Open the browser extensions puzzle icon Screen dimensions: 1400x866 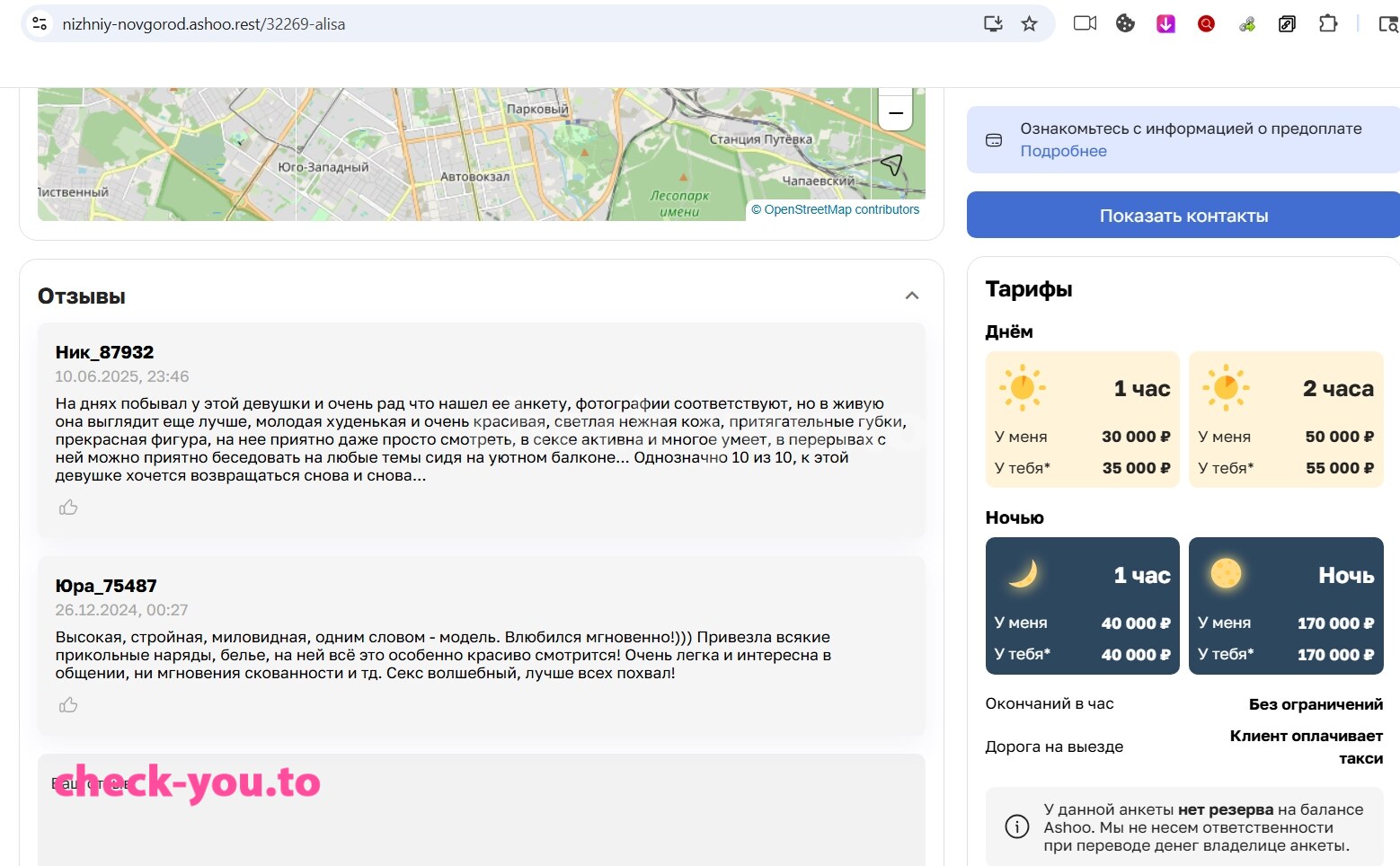pos(1328,23)
